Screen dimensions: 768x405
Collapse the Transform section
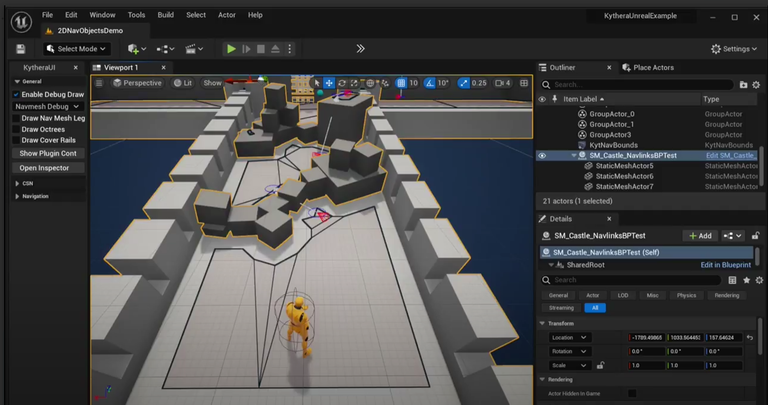tap(543, 323)
